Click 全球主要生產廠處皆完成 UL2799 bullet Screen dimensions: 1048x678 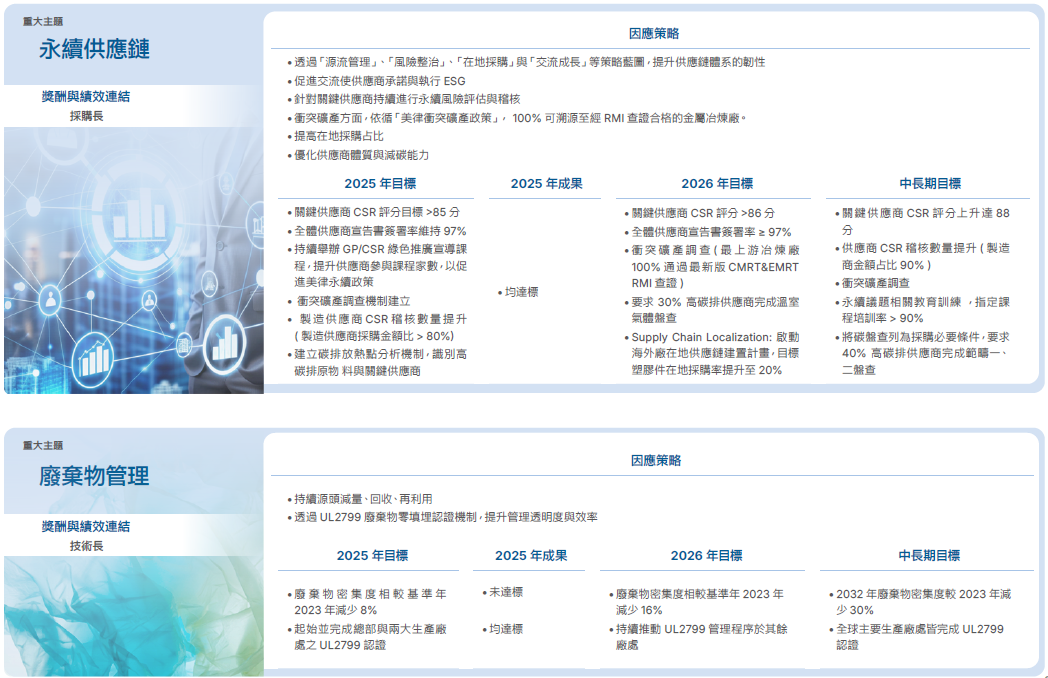(916, 637)
